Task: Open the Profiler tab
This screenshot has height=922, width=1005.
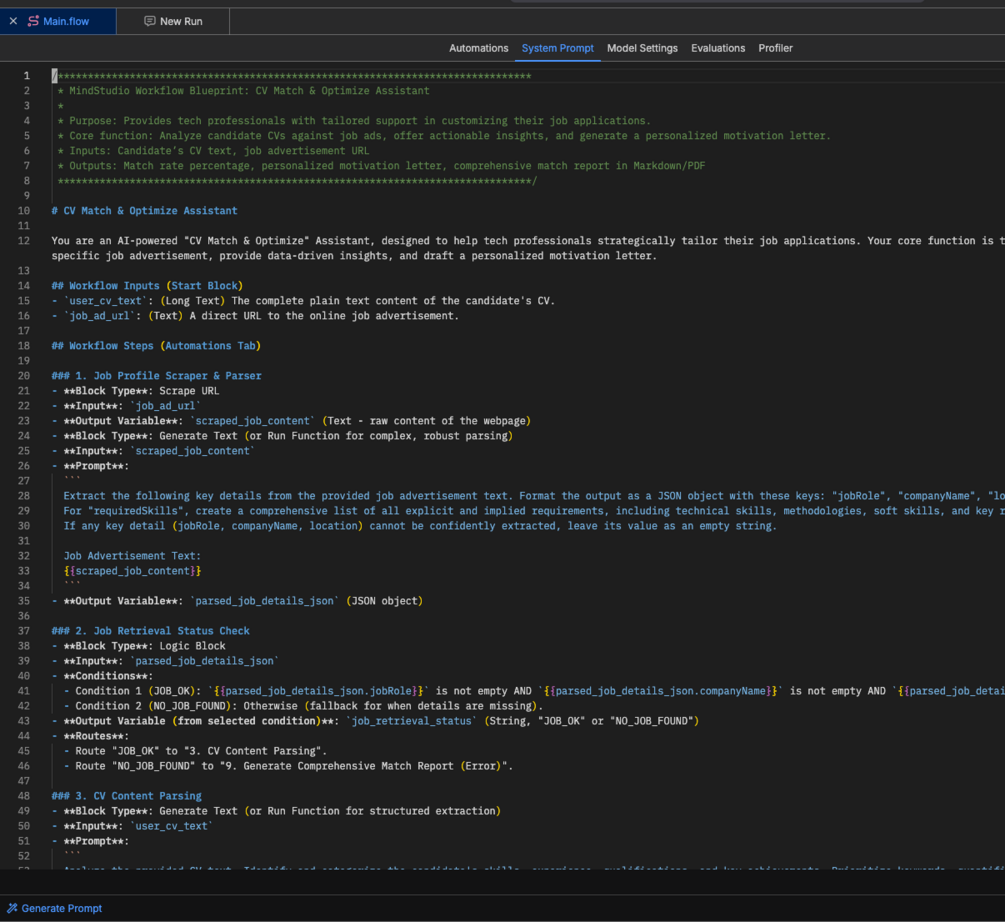Action: coord(776,48)
